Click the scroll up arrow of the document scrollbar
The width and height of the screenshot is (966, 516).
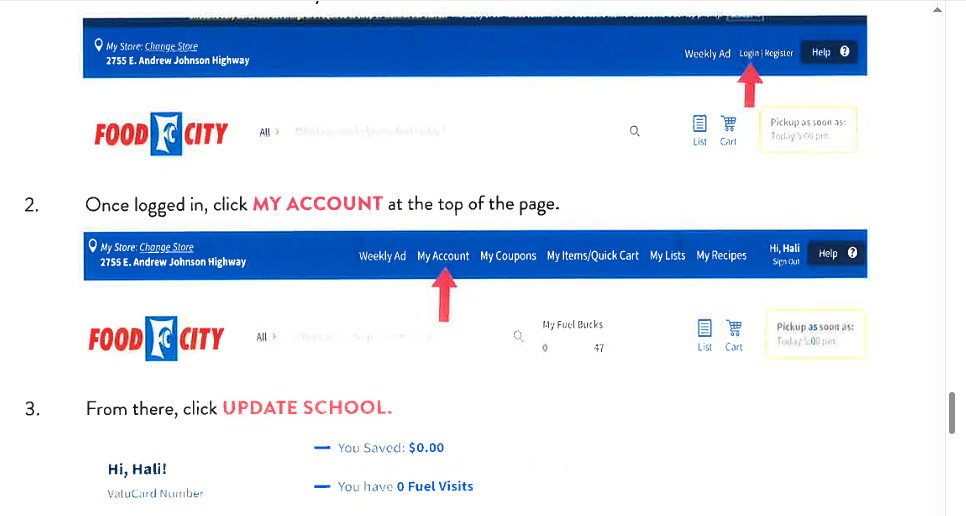(937, 9)
